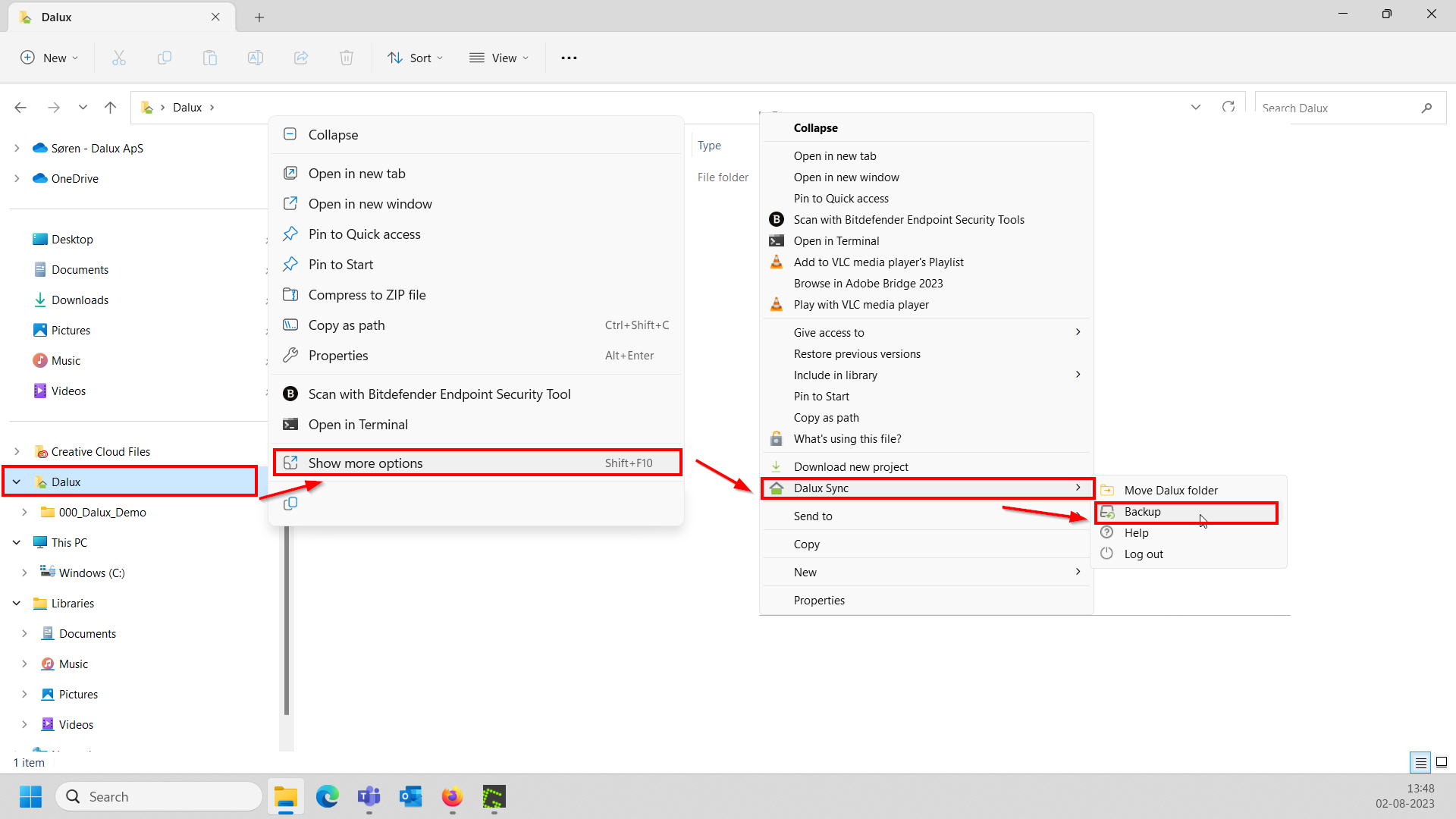Image resolution: width=1456 pixels, height=819 pixels.
Task: Click the Delete trash icon in toolbar
Action: point(347,58)
